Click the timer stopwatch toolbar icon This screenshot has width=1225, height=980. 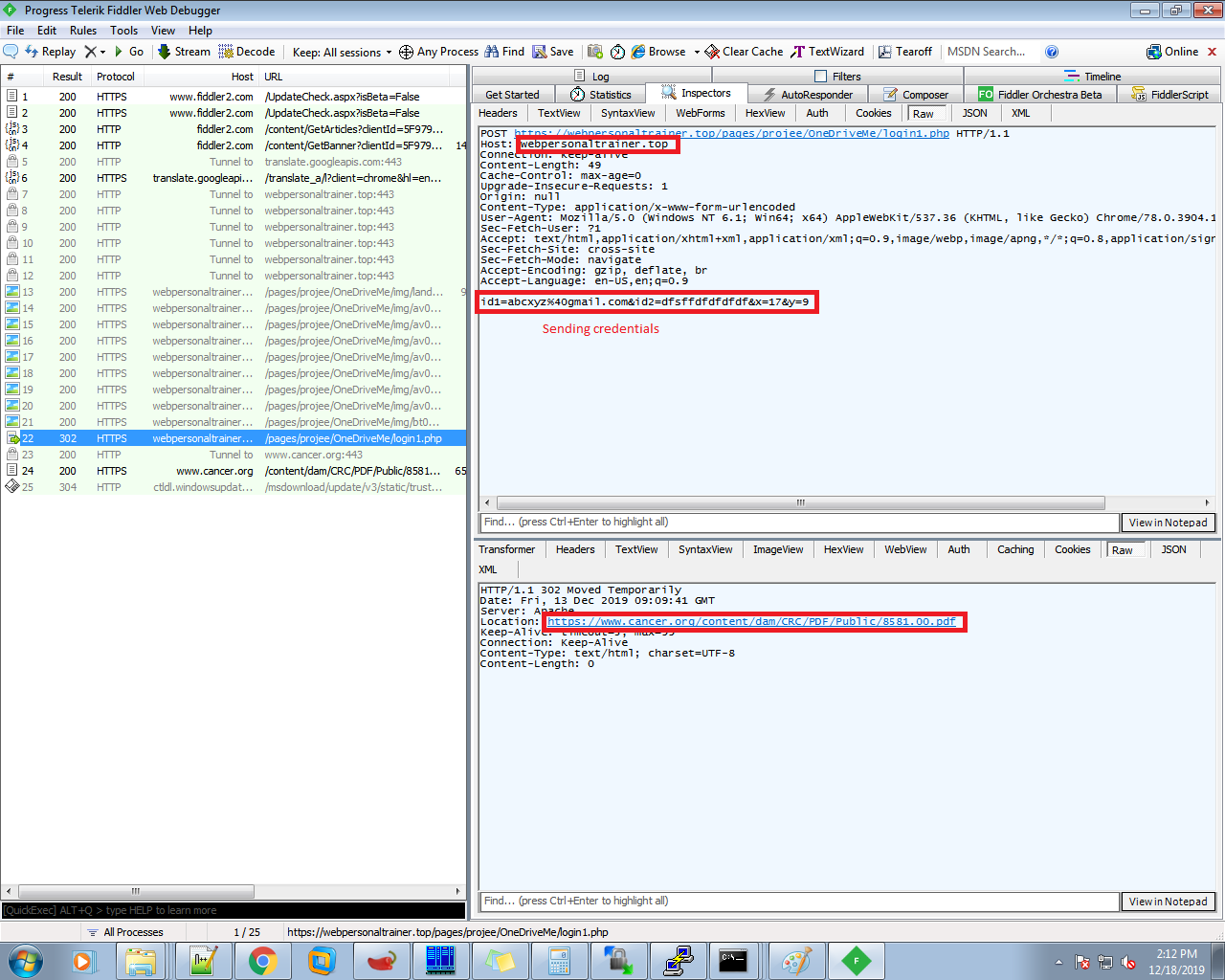617,52
